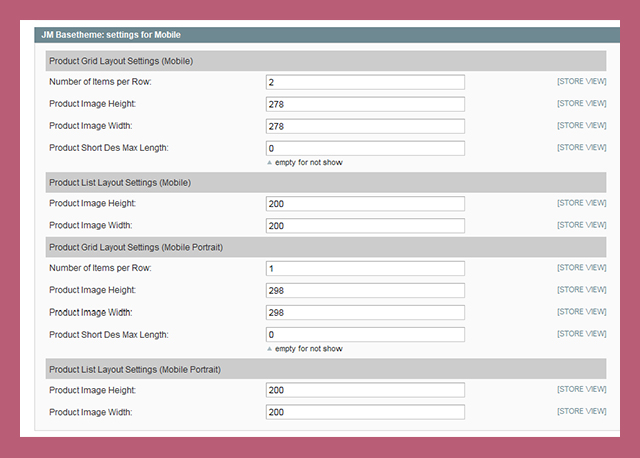
Task: Select the Product Image Height field showing 298
Action: 365,291
